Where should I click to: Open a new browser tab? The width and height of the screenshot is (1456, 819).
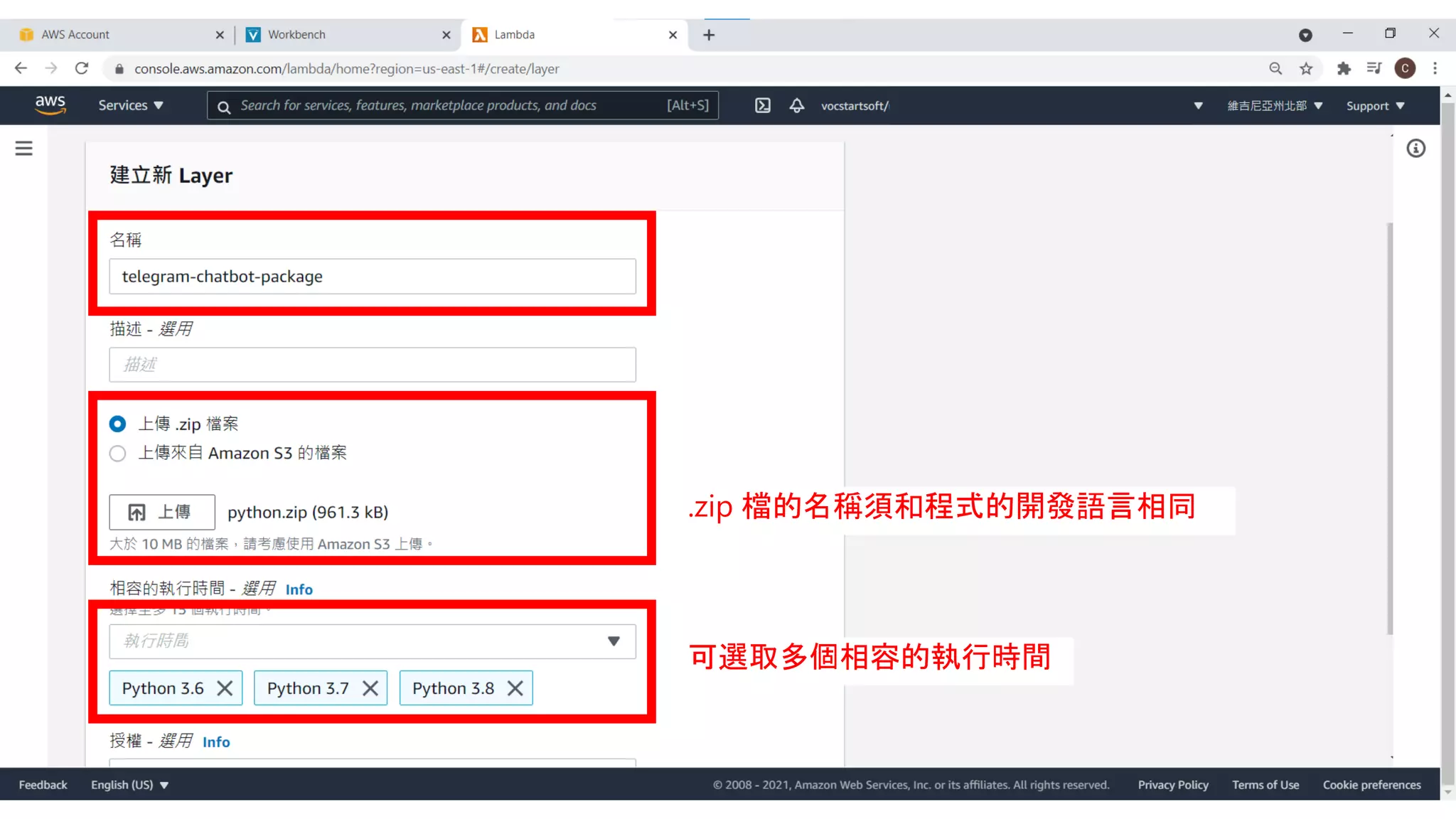[x=709, y=35]
